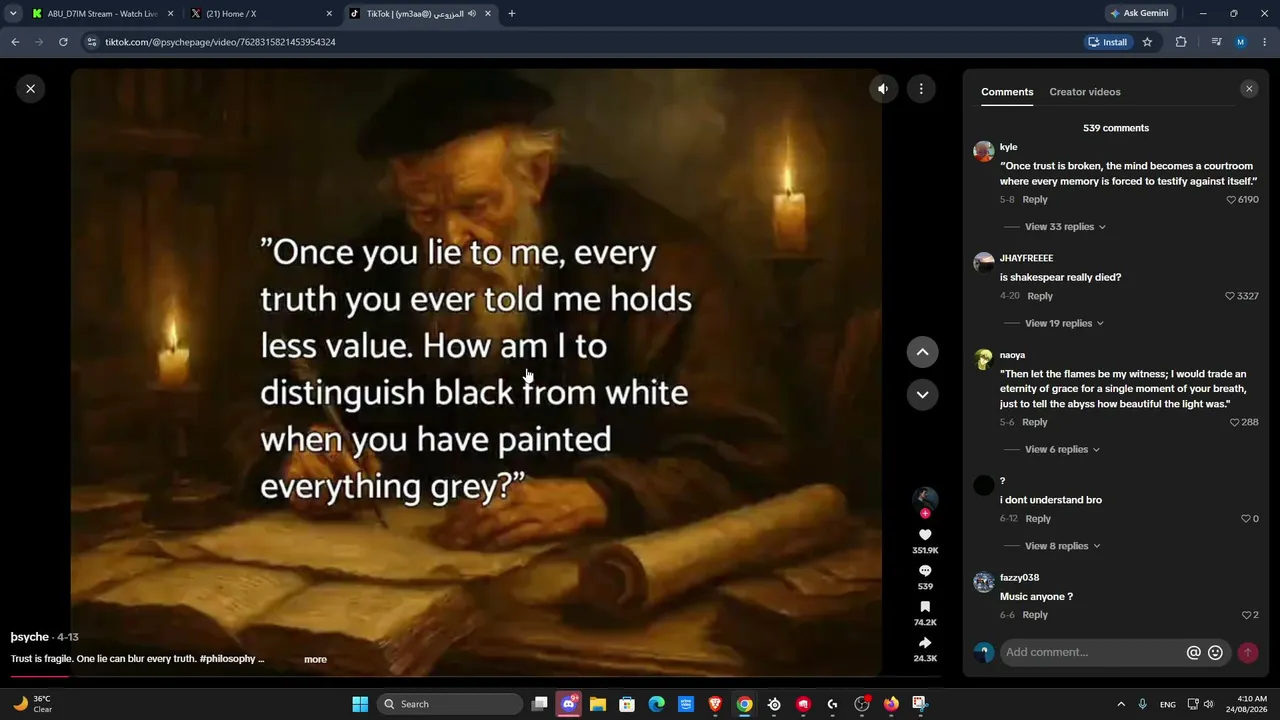Open fazzy038's profile from username
This screenshot has height=720, width=1280.
(x=1019, y=578)
